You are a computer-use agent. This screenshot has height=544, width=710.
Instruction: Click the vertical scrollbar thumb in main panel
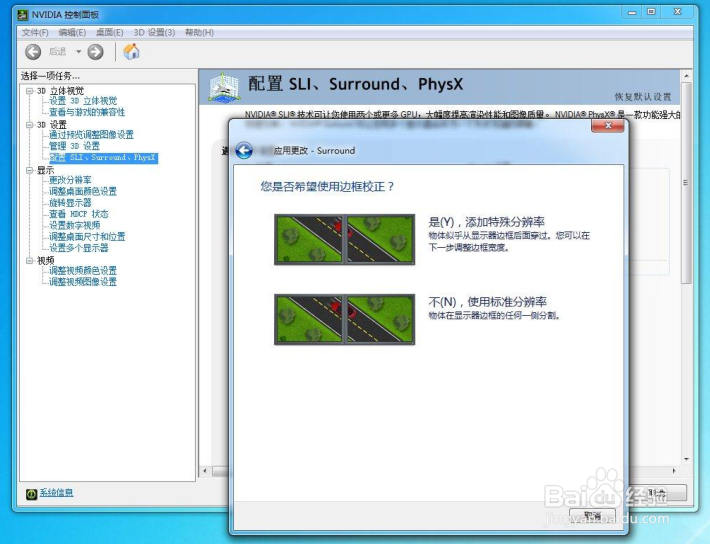686,183
